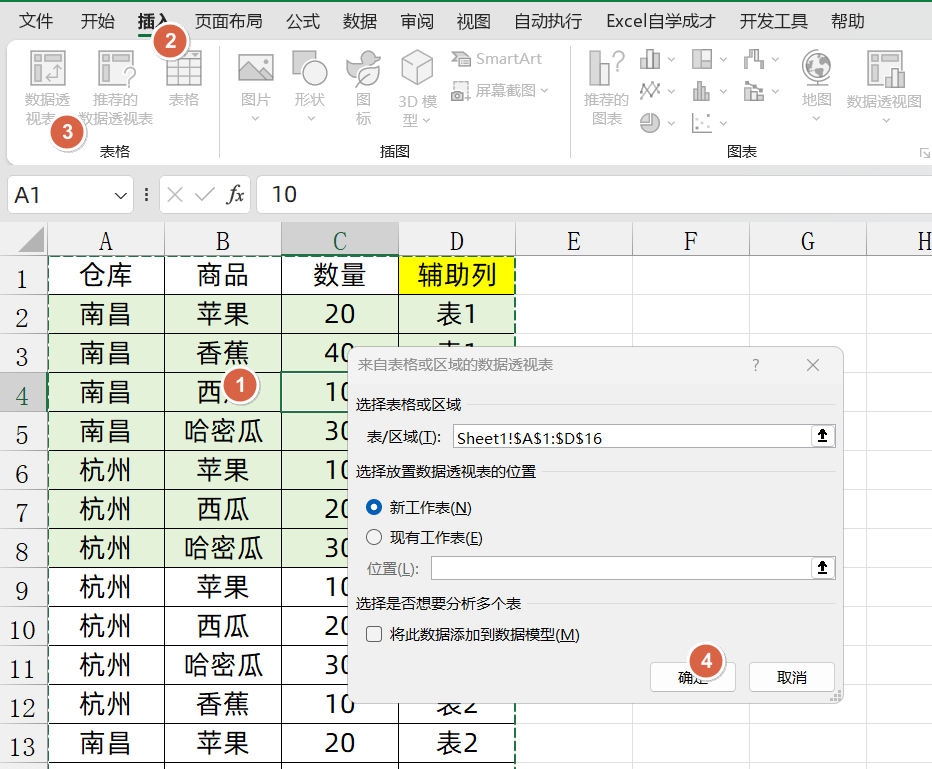Click 屏幕截图 screenshot icon

461,91
